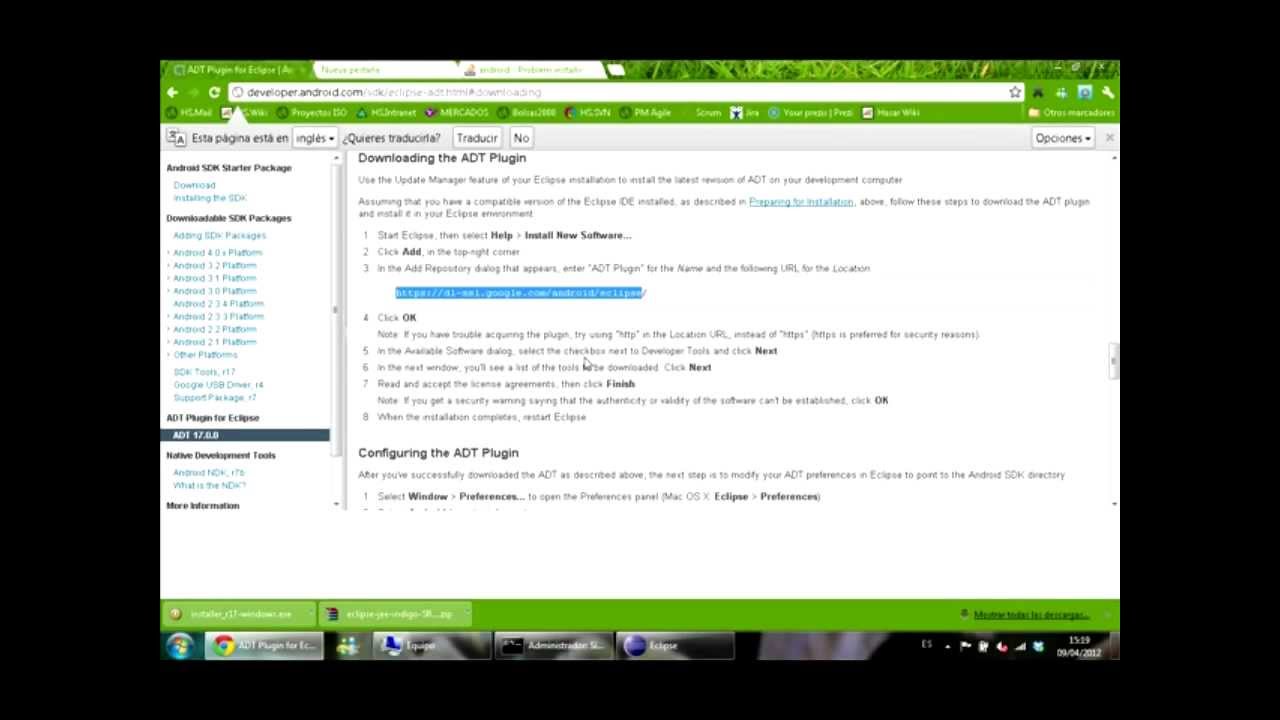Open the Installing the SDK sidebar link

pyautogui.click(x=209, y=198)
